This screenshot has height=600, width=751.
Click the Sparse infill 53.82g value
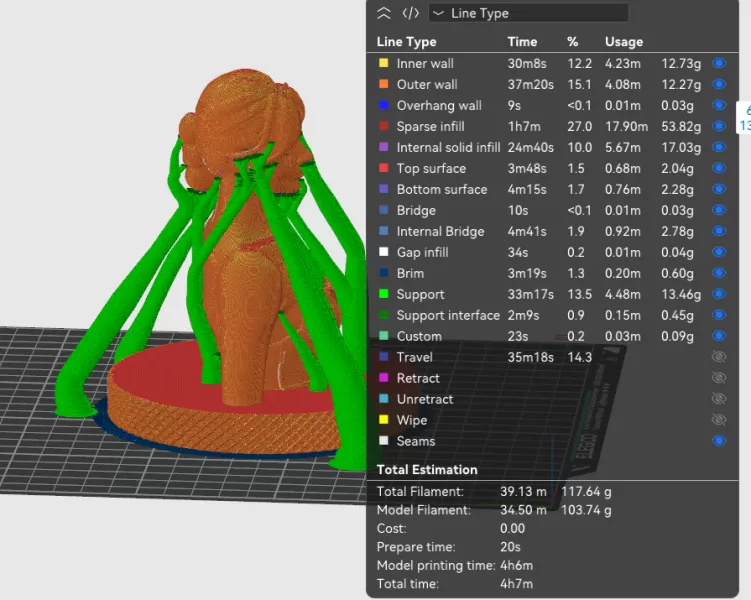point(681,126)
